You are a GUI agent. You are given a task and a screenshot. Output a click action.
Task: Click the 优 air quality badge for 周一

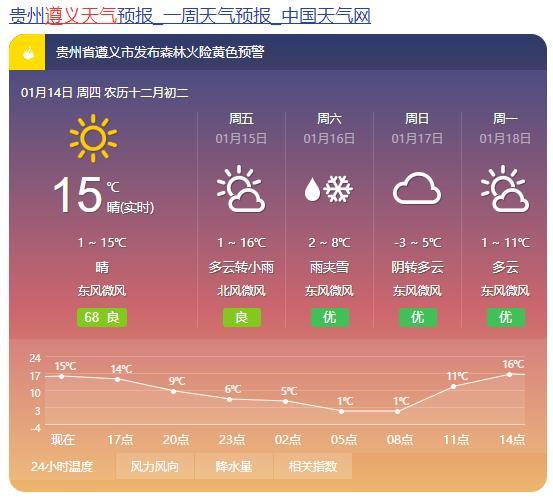506,317
